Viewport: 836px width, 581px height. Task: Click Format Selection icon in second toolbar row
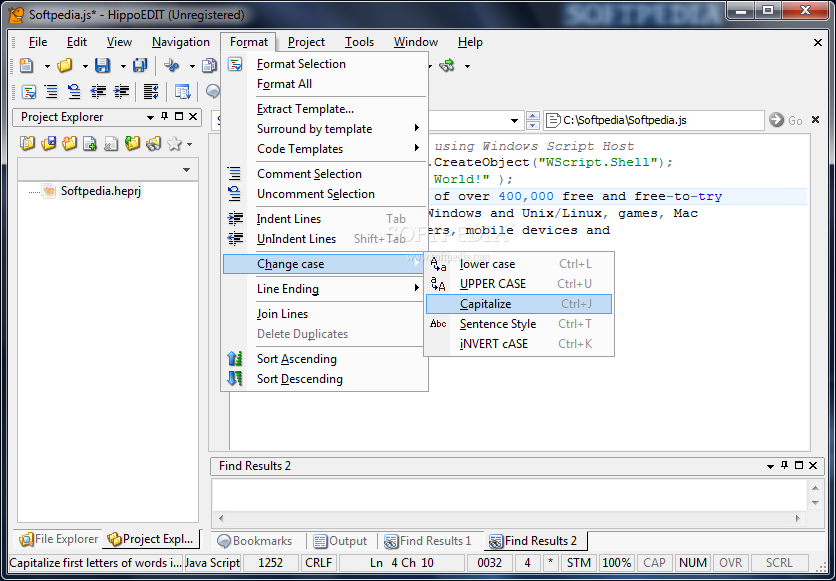coord(28,92)
